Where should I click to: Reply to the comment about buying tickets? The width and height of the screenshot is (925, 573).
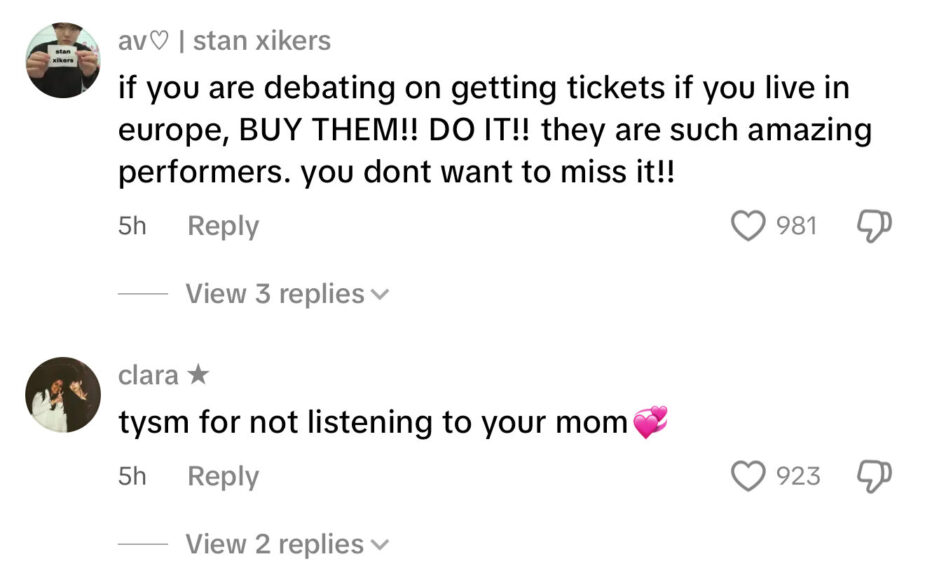click(x=223, y=226)
